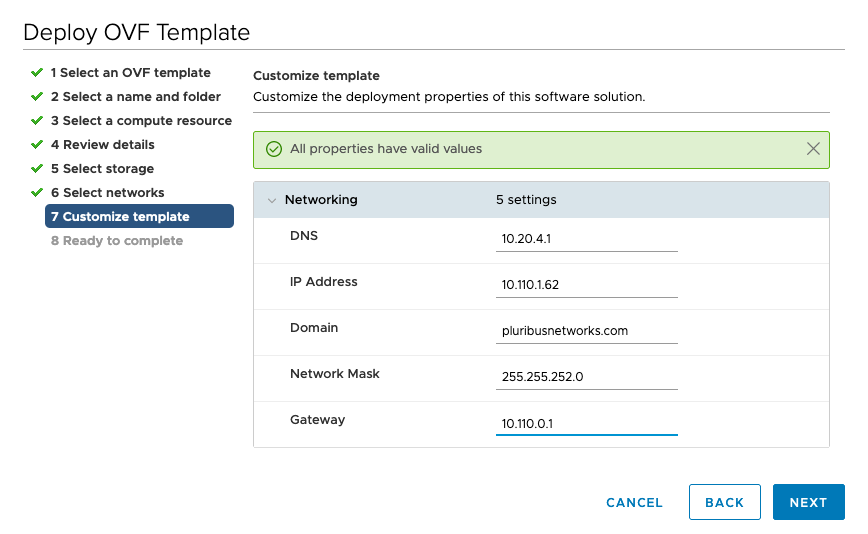Click the NEXT button
This screenshot has height=534, width=868.
tap(809, 502)
